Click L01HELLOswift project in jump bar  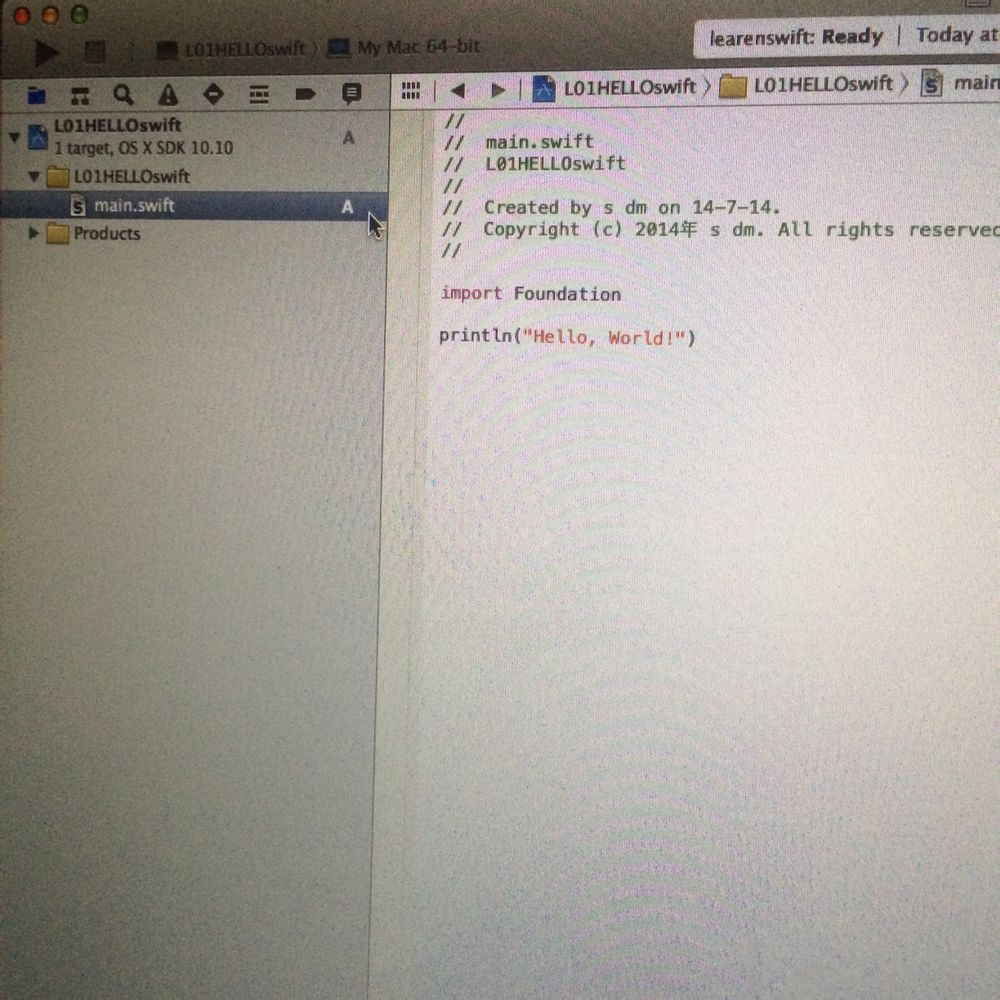(x=614, y=88)
